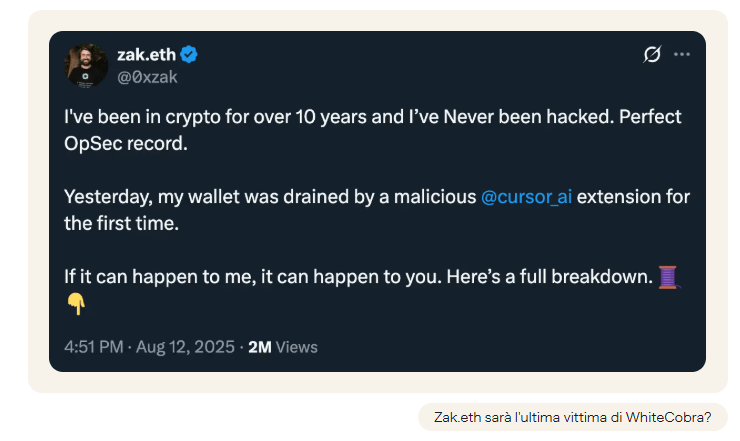Click the 4:51 PM timestamp
This screenshot has height=441, width=740.
click(x=93, y=347)
